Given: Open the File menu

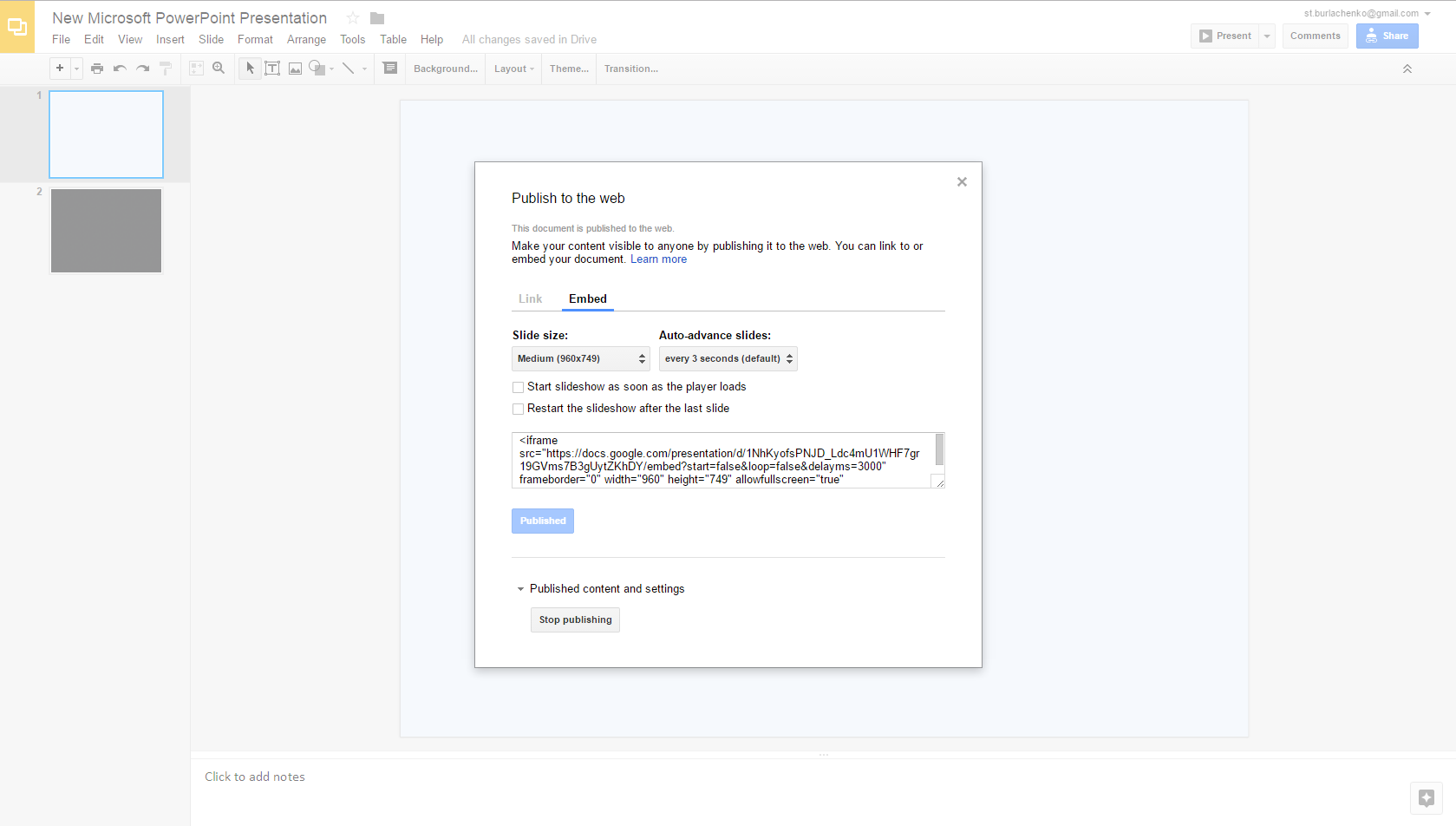Looking at the screenshot, I should pyautogui.click(x=61, y=39).
